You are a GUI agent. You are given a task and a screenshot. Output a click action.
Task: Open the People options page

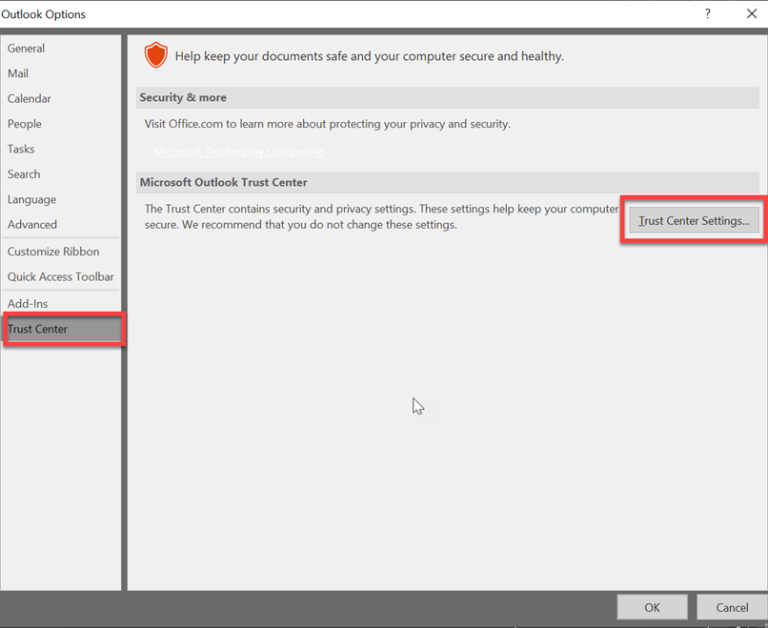[61, 124]
